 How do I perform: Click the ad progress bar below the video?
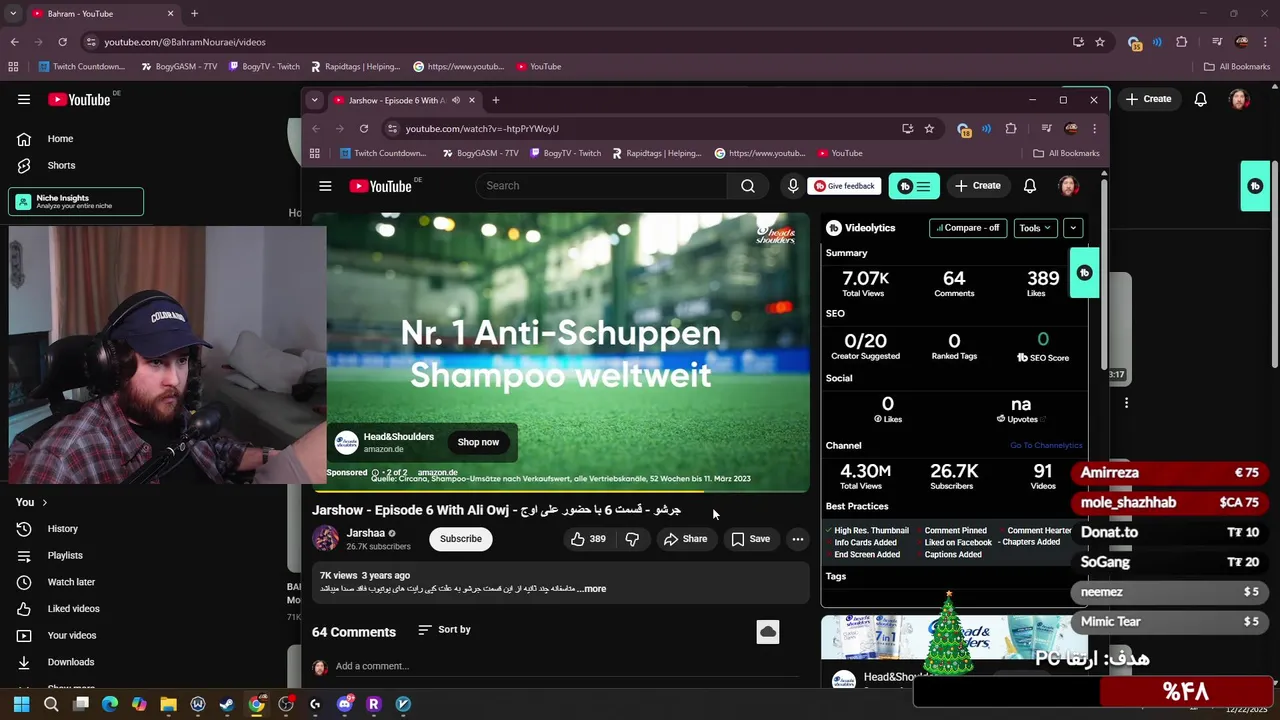(x=561, y=491)
